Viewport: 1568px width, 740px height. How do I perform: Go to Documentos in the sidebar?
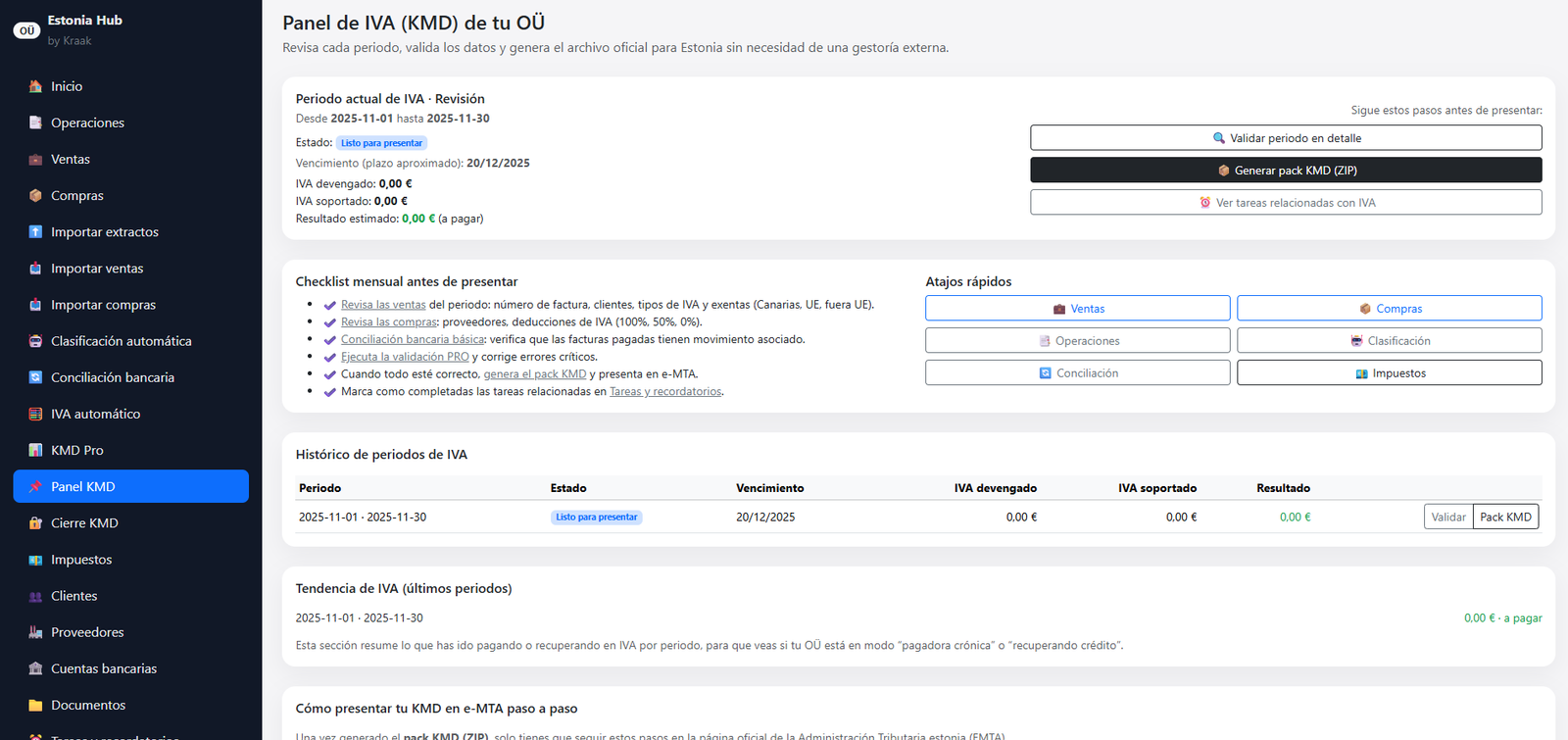click(88, 705)
